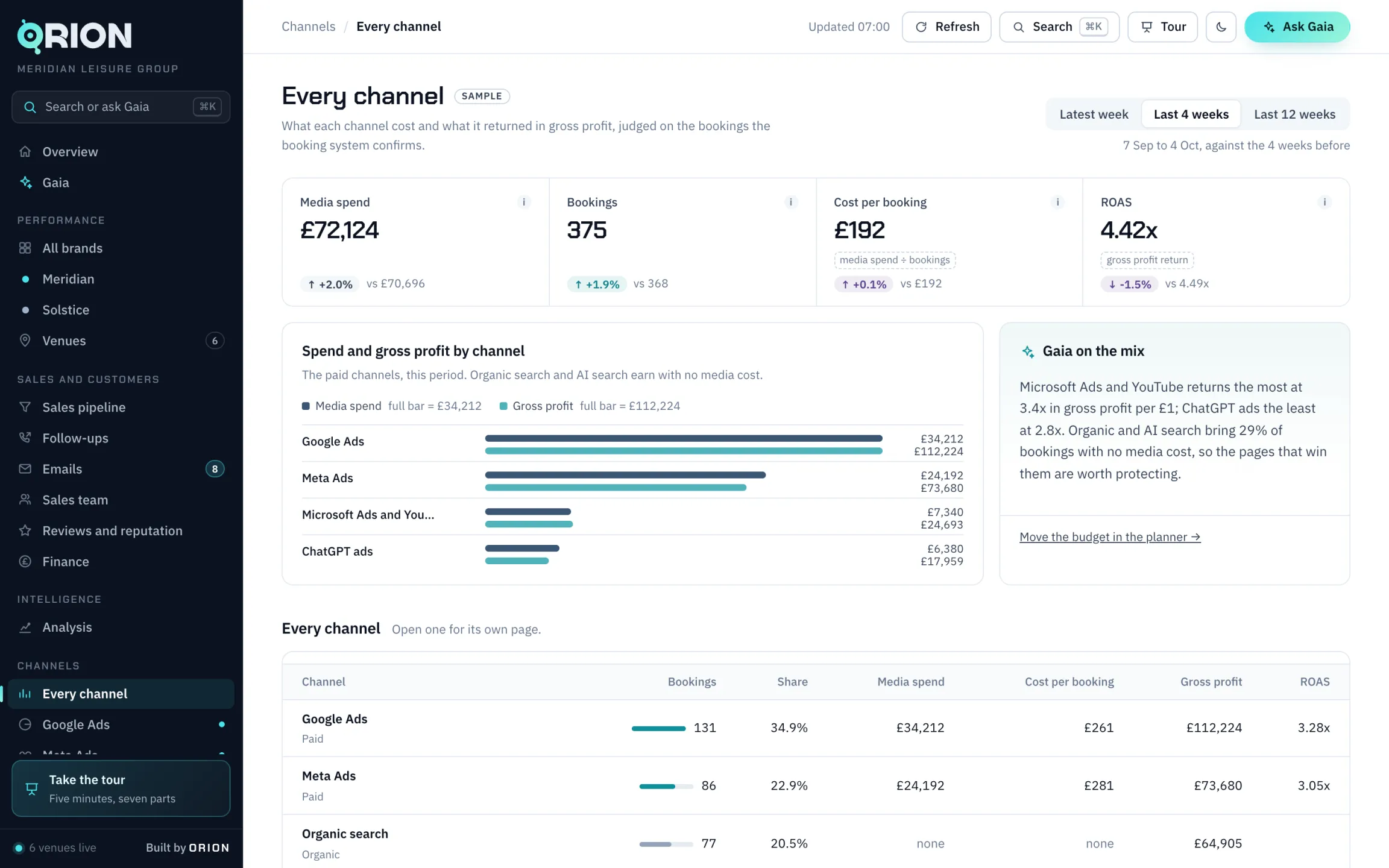Click the All brands grid icon
This screenshot has width=1389, height=868.
[x=25, y=248]
